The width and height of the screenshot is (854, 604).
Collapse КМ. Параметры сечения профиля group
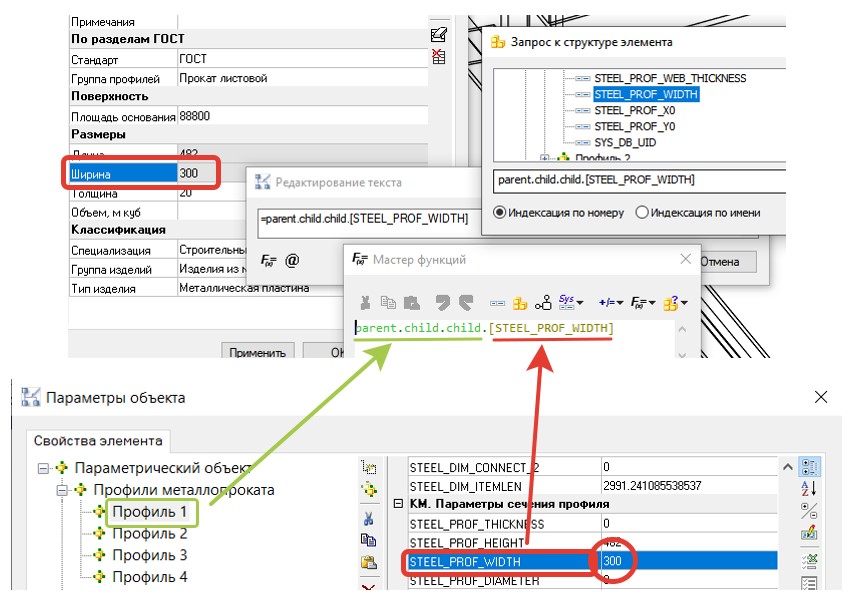pos(398,503)
